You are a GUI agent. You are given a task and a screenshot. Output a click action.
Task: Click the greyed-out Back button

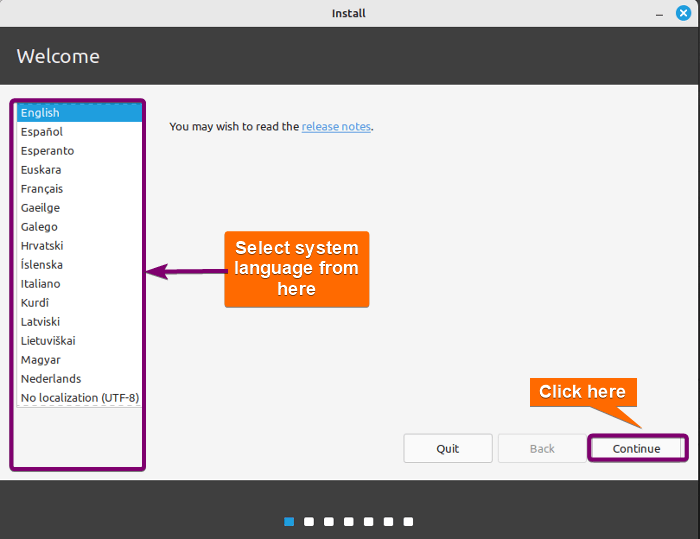pyautogui.click(x=542, y=448)
